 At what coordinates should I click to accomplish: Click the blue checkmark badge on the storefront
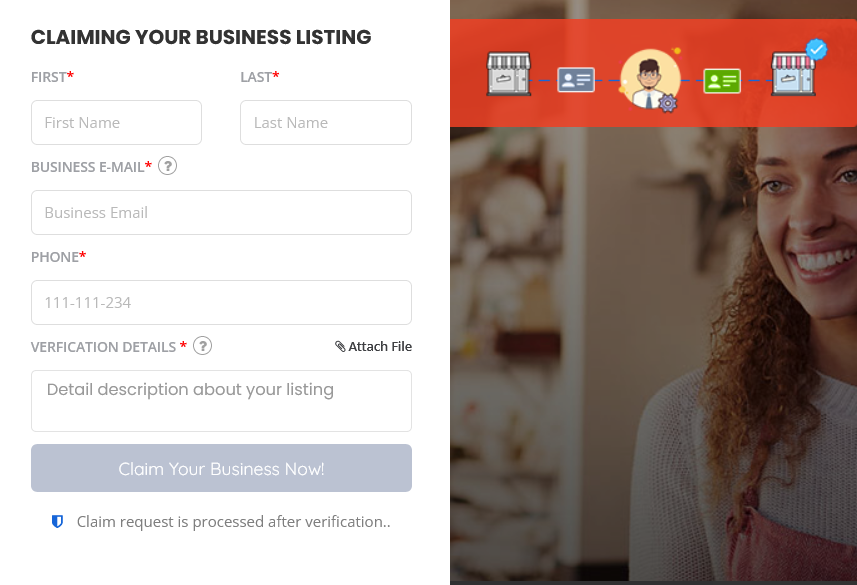(x=817, y=49)
